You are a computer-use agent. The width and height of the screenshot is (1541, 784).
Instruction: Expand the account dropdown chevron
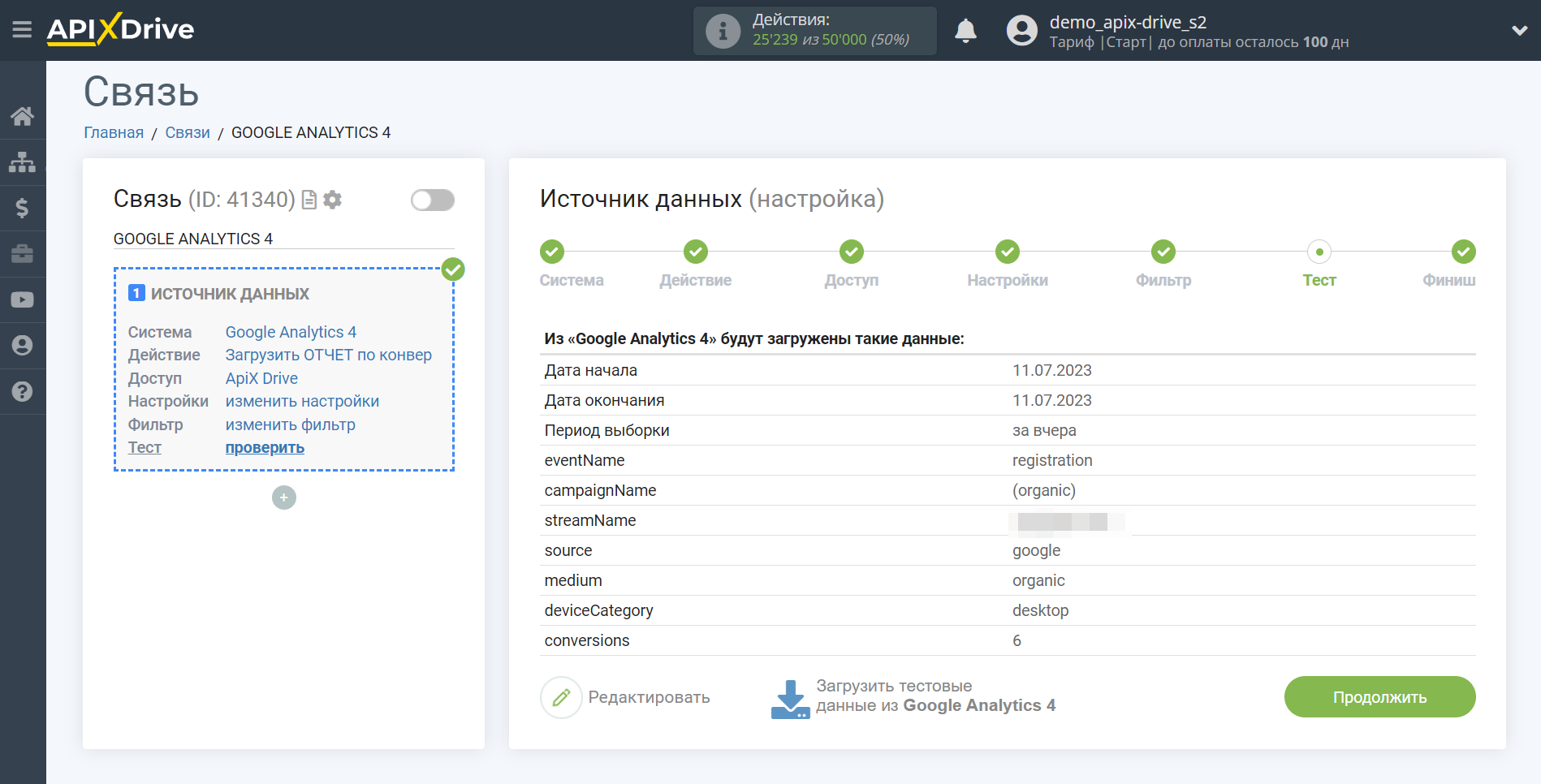[1519, 31]
